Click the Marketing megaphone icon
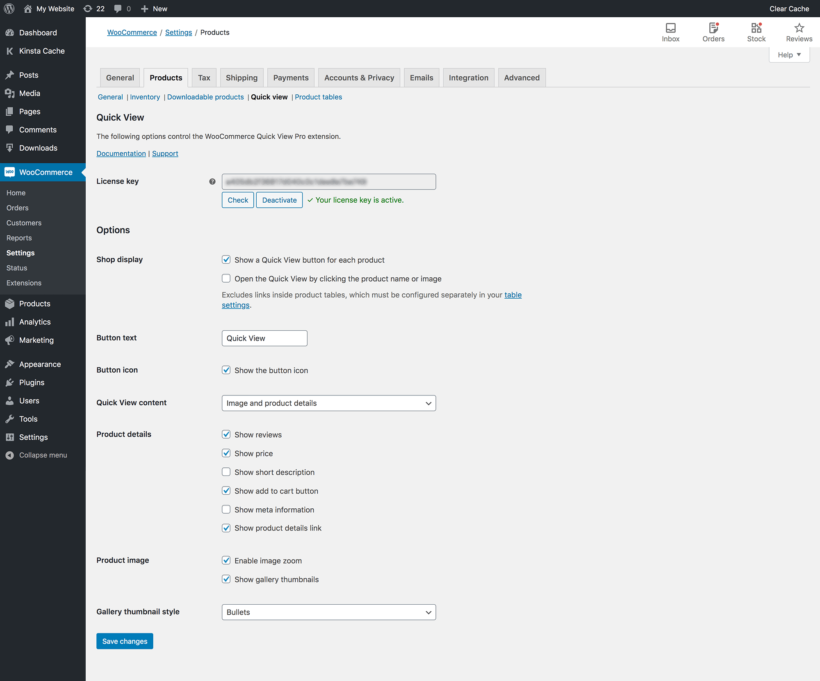Screen dimensions: 820x681 click(9, 340)
